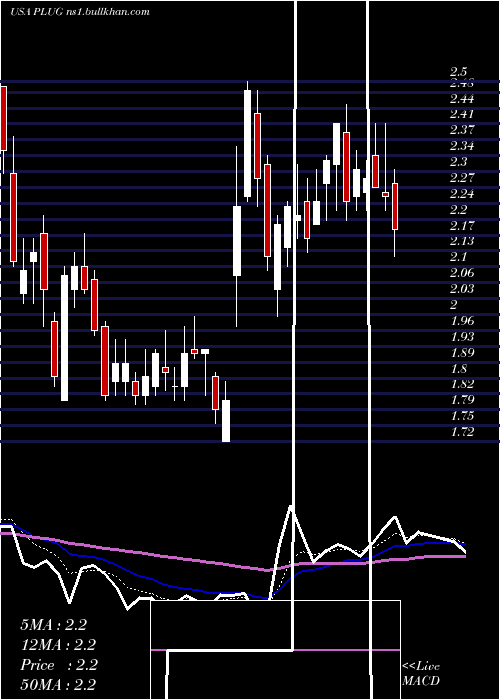The height and width of the screenshot is (700, 500).
Task: Click the 2.27 price axis label
Action: [462, 178]
